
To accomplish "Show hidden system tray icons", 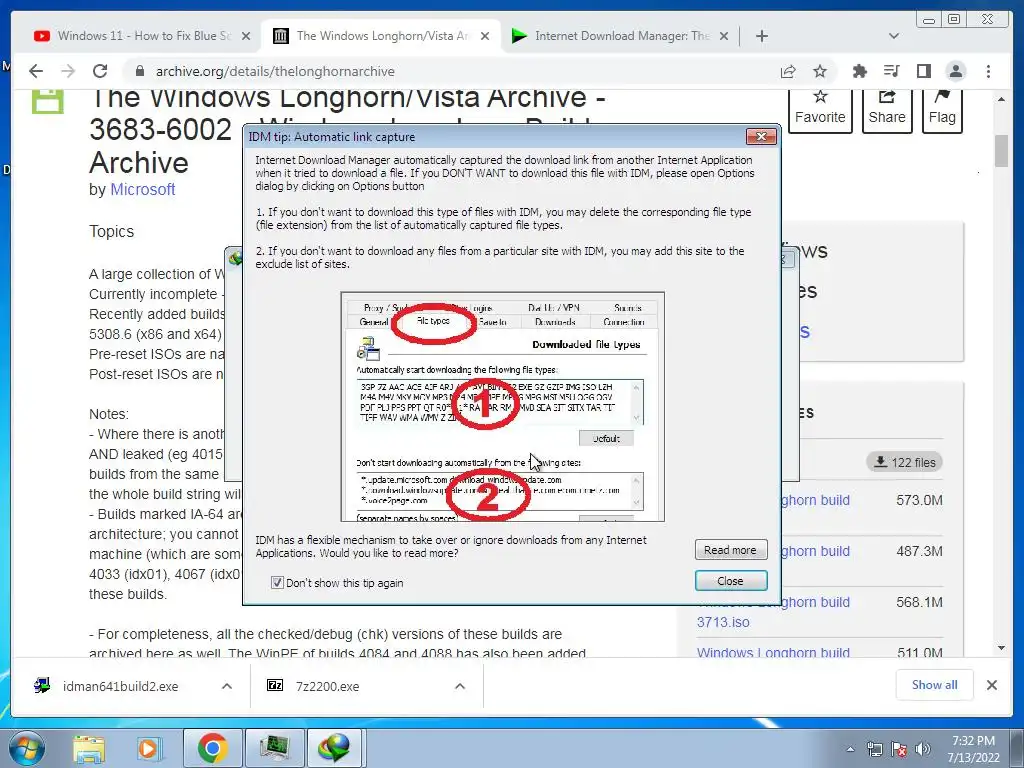I will 850,750.
